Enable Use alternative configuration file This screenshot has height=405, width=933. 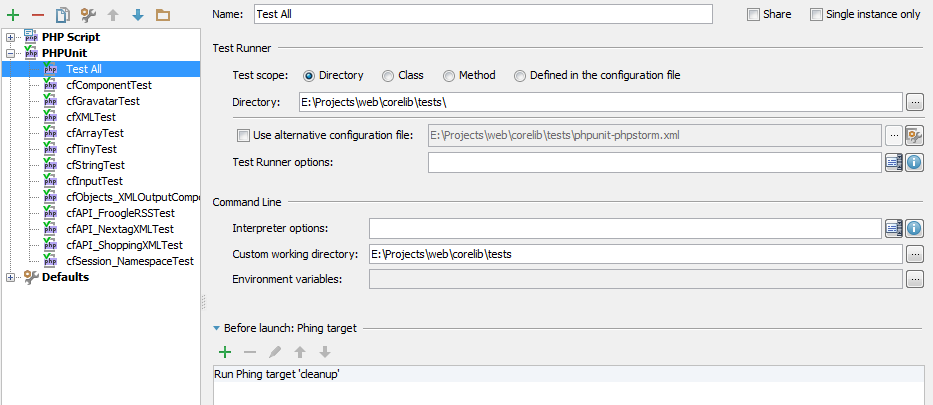243,136
